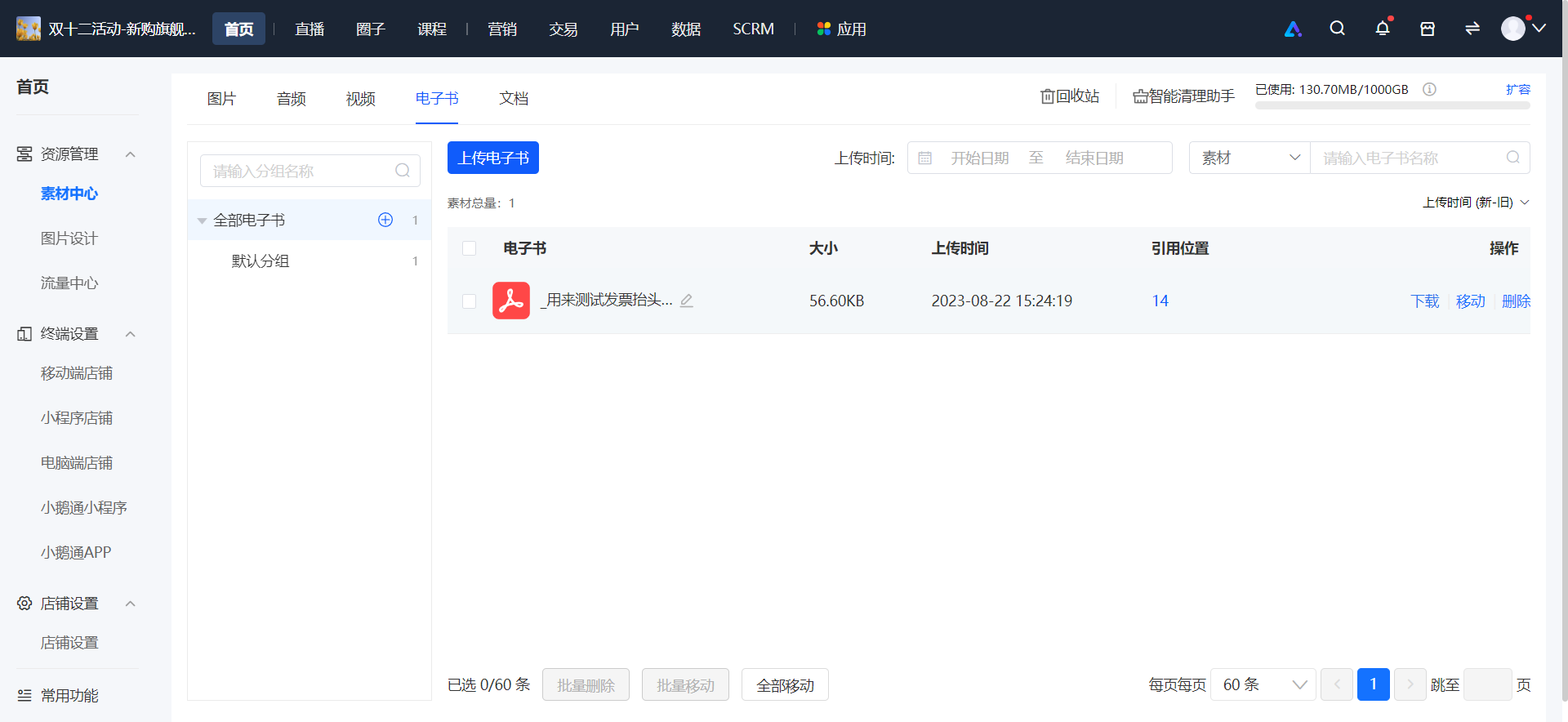Image resolution: width=1568 pixels, height=722 pixels.
Task: Click the pencil rename icon beside ebook name
Action: 687,301
